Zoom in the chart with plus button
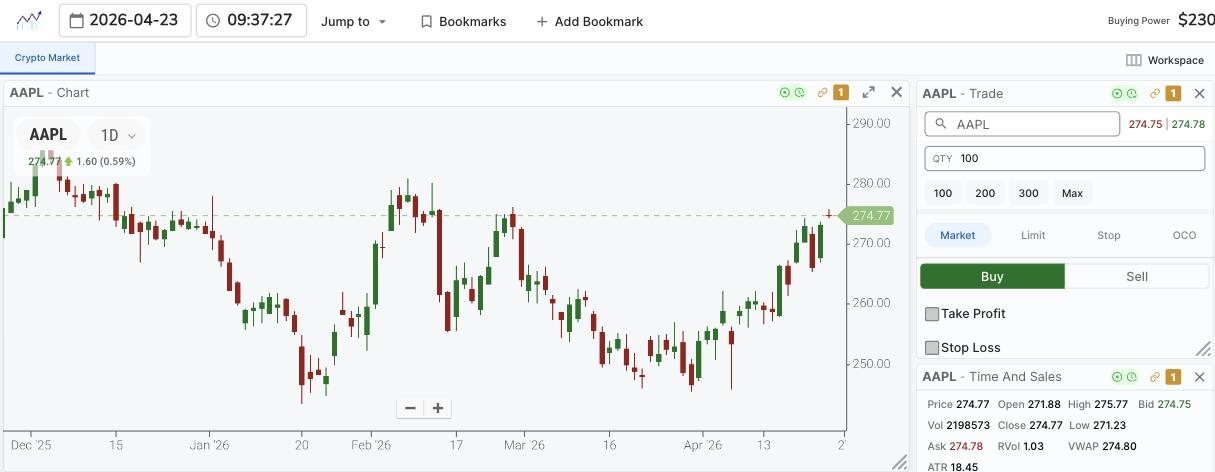The width and height of the screenshot is (1215, 472). click(437, 408)
